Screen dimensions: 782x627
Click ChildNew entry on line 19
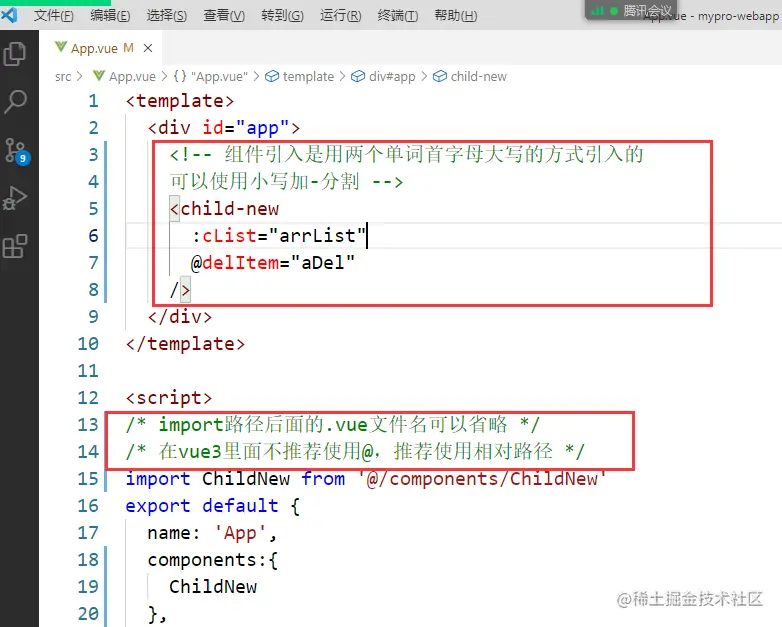pos(213,587)
